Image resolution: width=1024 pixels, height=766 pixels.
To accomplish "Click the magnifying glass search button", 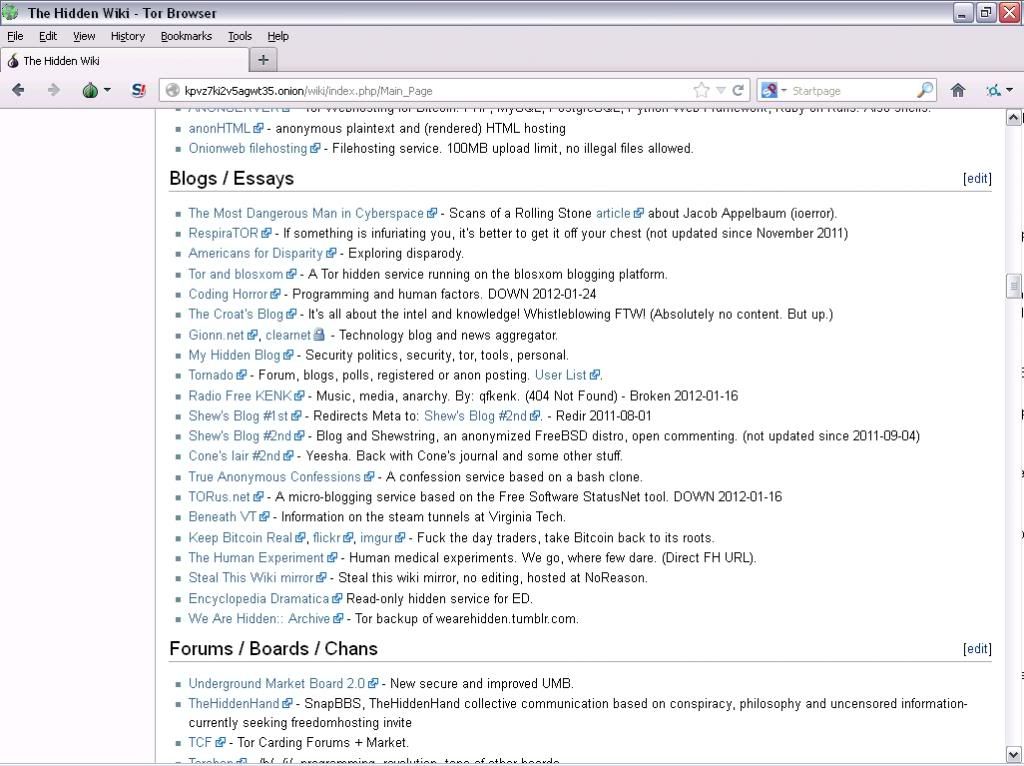I will 925,90.
